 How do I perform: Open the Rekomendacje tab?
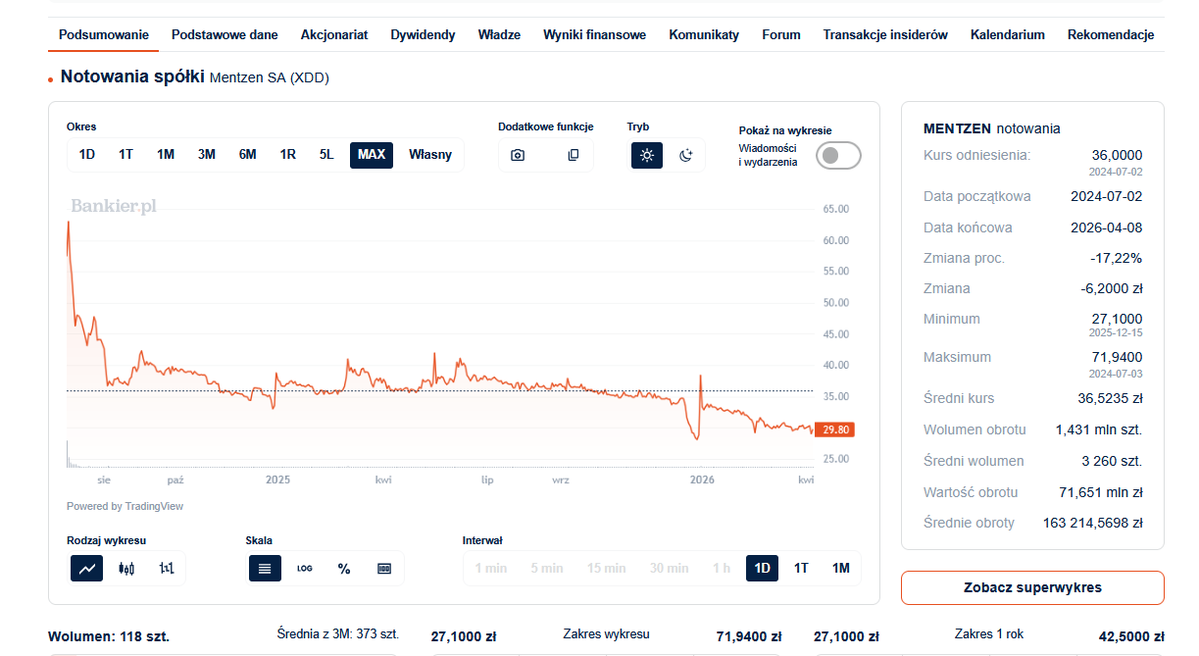(x=1111, y=34)
